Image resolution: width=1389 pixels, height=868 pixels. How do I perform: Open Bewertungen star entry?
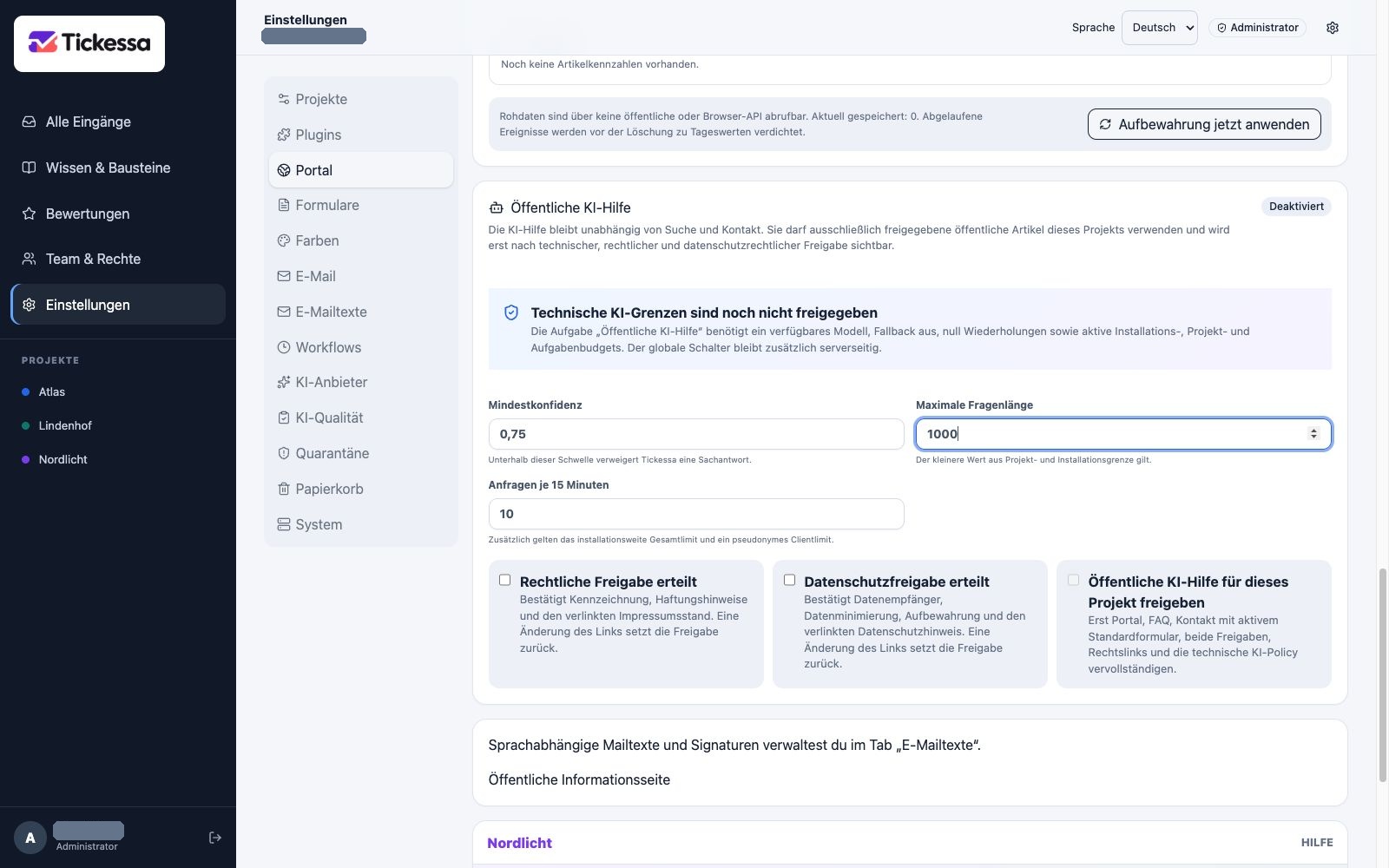coord(118,214)
